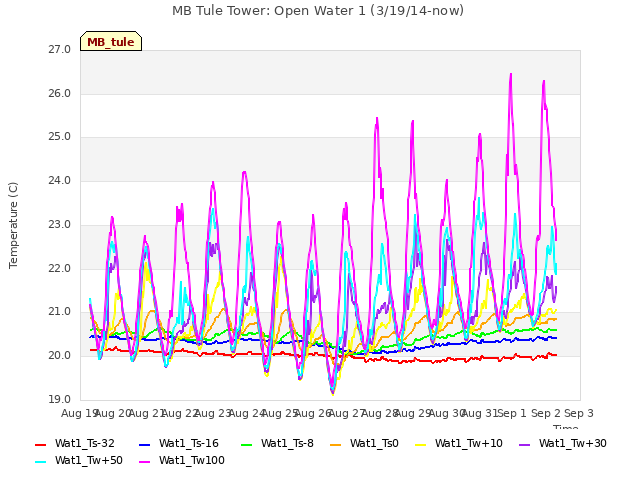The width and height of the screenshot is (640, 480).
Task: Click the MB_tule annotation label
Action: point(111,41)
